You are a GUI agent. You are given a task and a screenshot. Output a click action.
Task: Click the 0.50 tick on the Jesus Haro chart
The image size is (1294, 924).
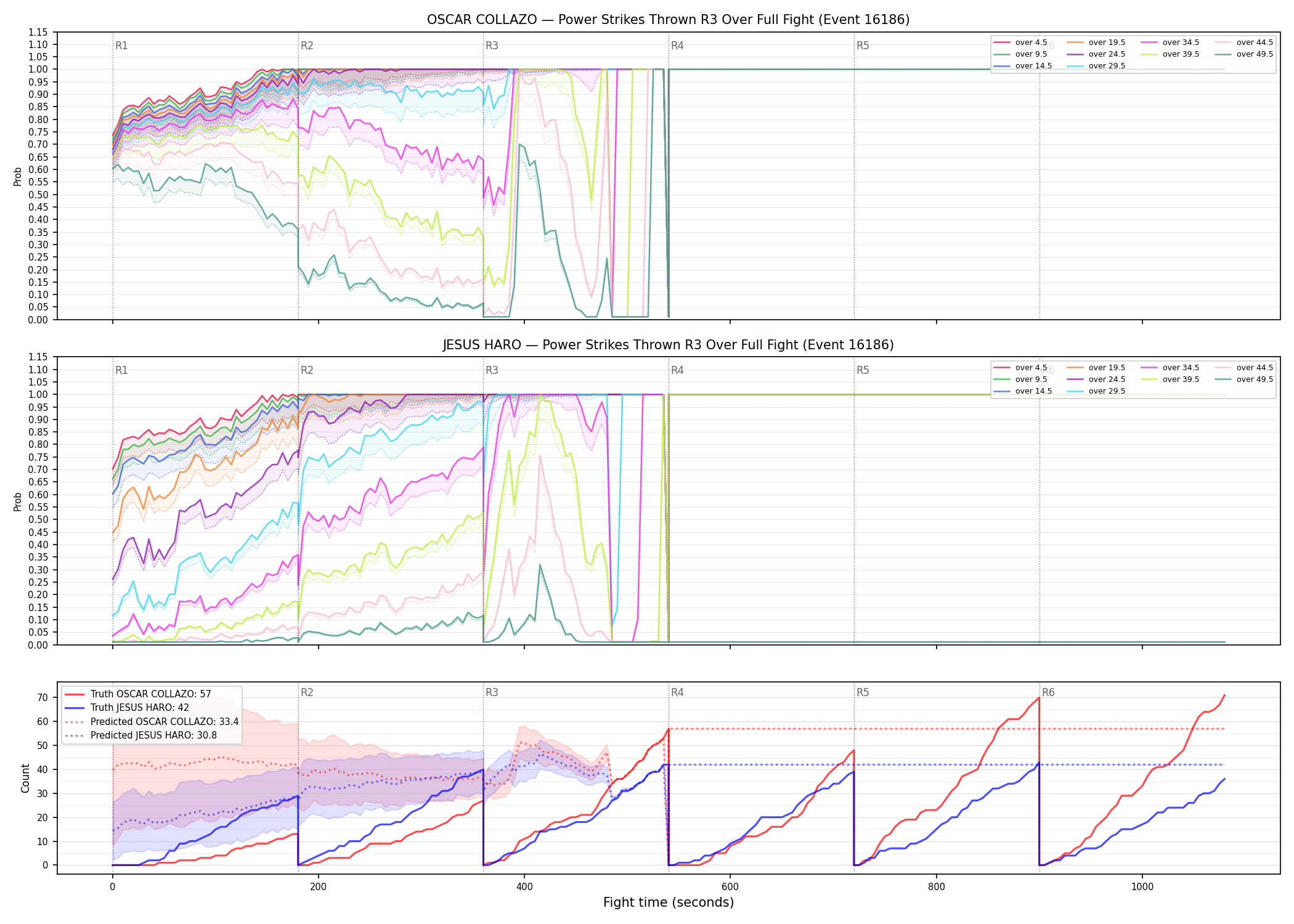[x=38, y=519]
